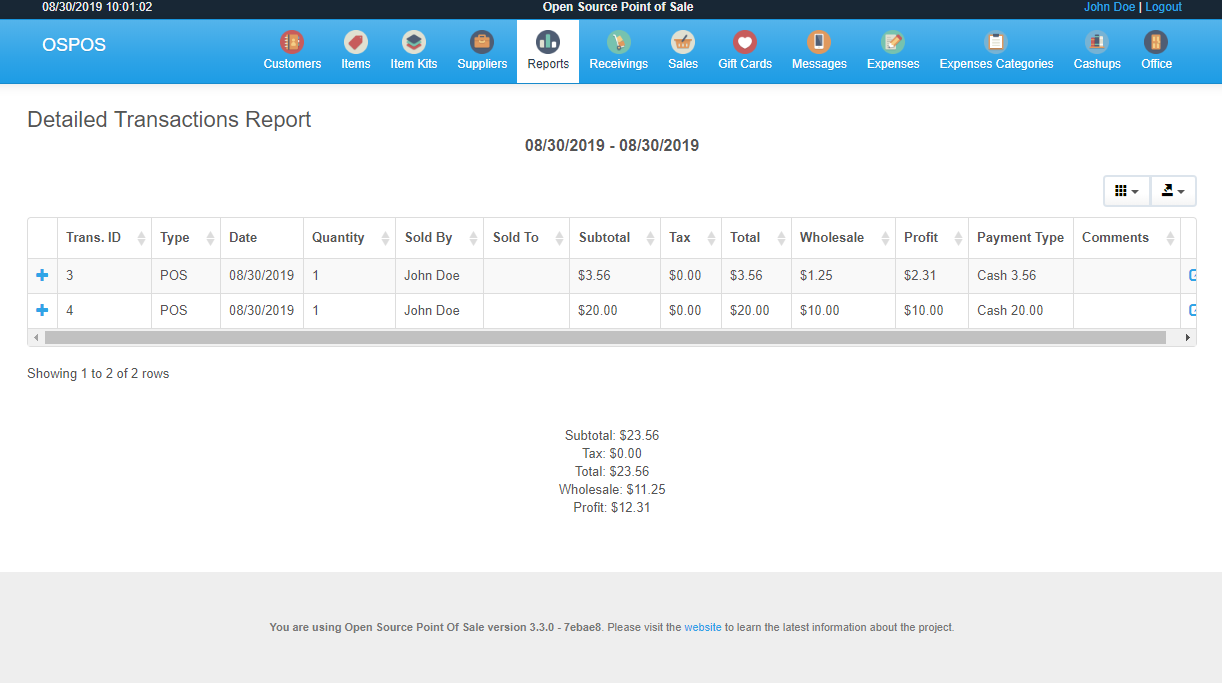Open the Gift Cards module
This screenshot has height=692, width=1222.
[744, 50]
